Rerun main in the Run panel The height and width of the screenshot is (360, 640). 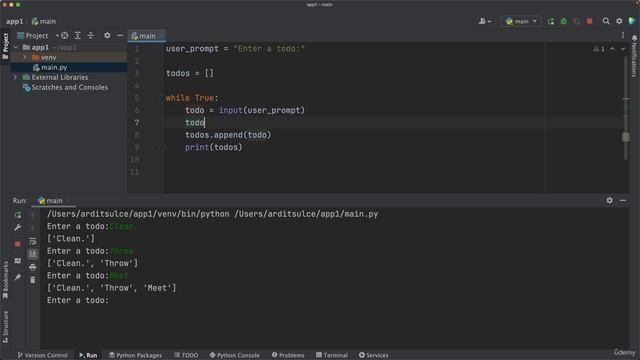tap(18, 215)
